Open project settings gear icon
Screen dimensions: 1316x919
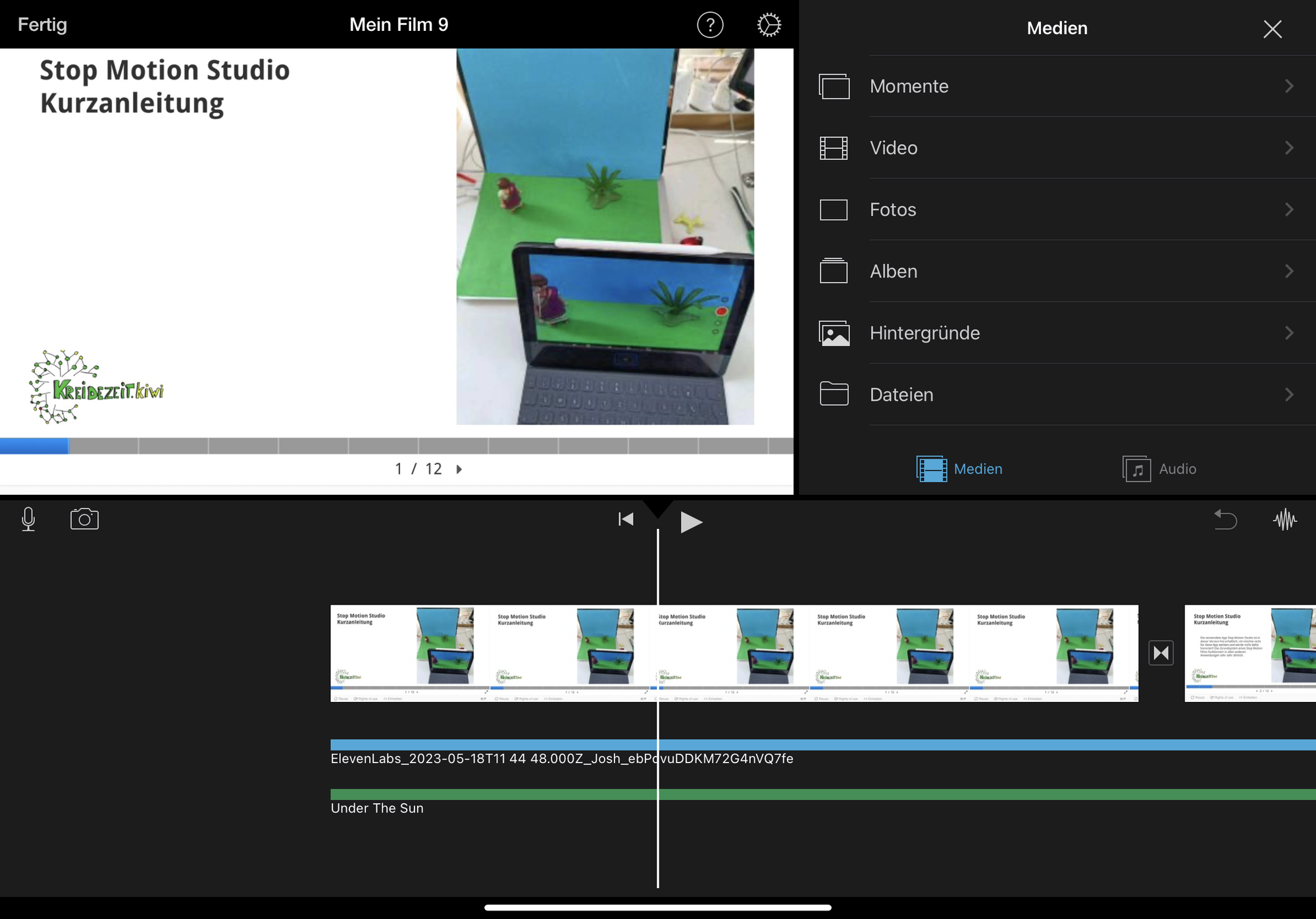(x=769, y=25)
